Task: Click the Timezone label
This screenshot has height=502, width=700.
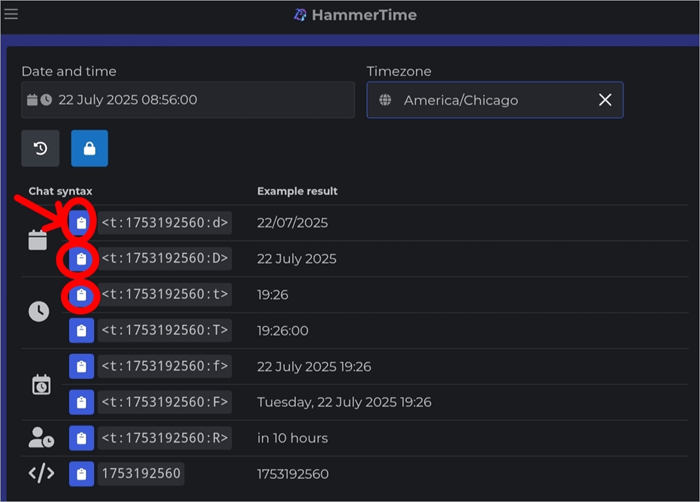Action: coord(399,71)
